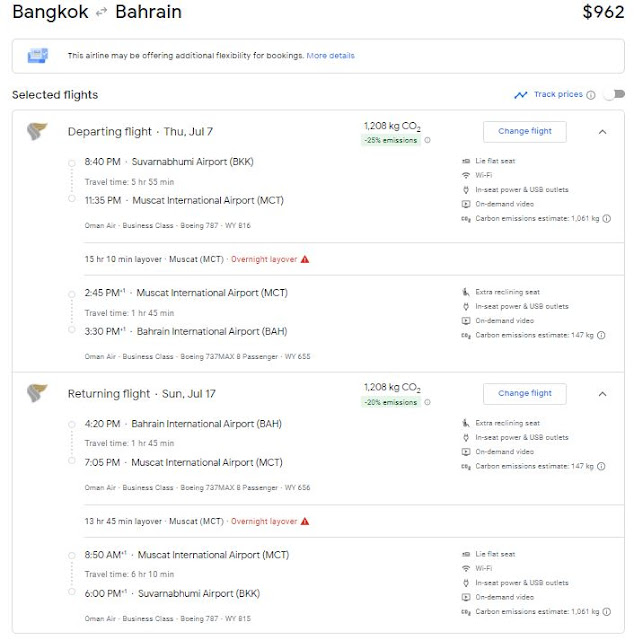The height and width of the screenshot is (640, 634).
Task: Click the 13 hr 45 min layover warning icon
Action: click(x=305, y=521)
